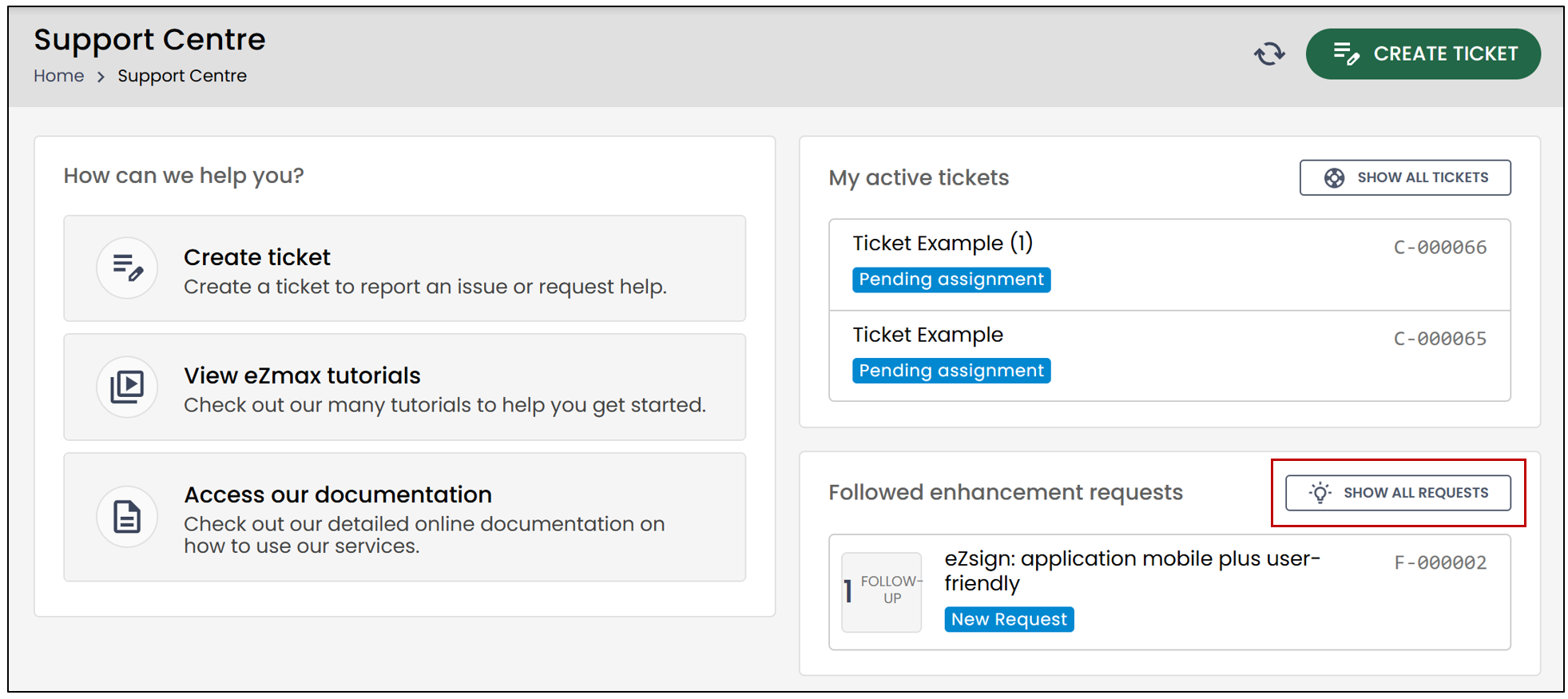Click the lifebuoy icon in Show All Tickets
The image size is (1568, 699).
click(1334, 177)
